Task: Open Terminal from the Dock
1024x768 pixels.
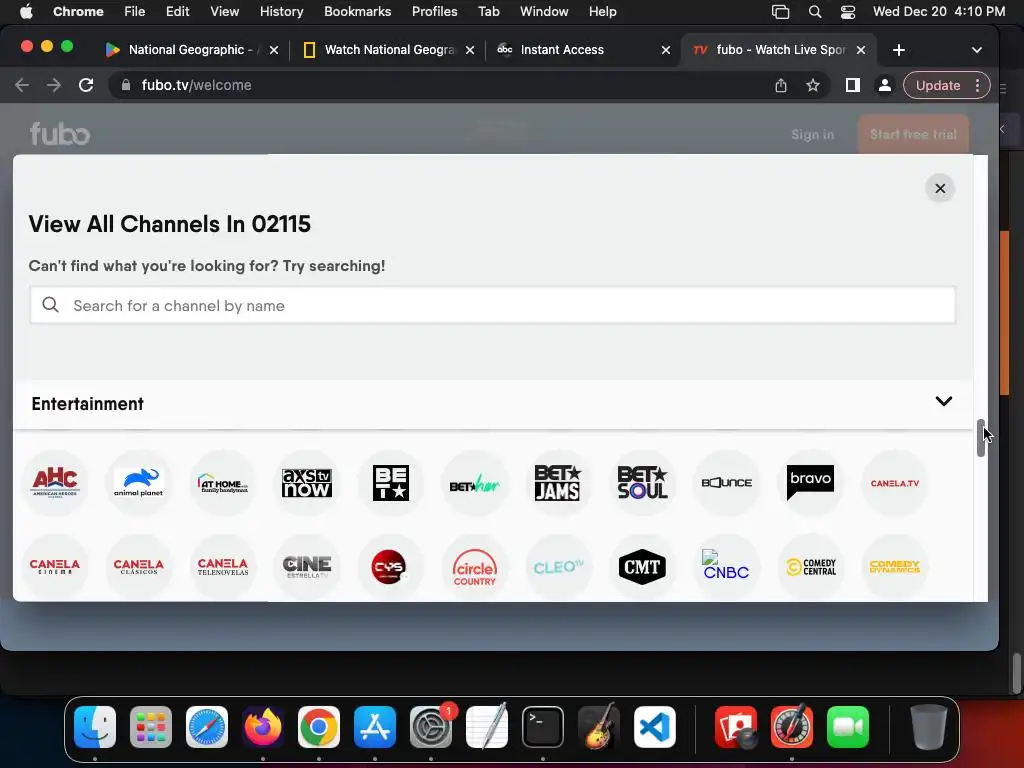Action: coord(543,727)
